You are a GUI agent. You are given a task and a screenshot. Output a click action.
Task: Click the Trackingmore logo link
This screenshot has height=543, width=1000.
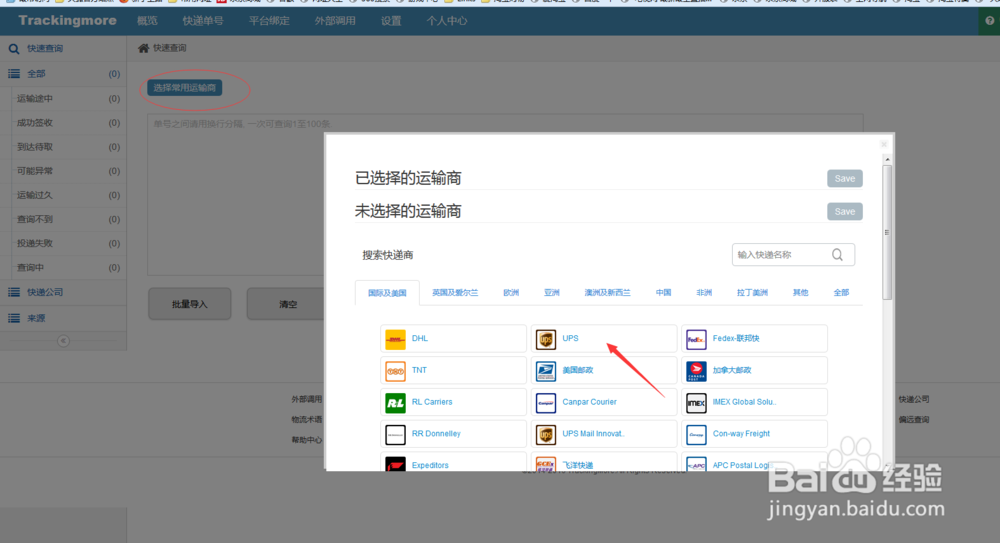68,20
